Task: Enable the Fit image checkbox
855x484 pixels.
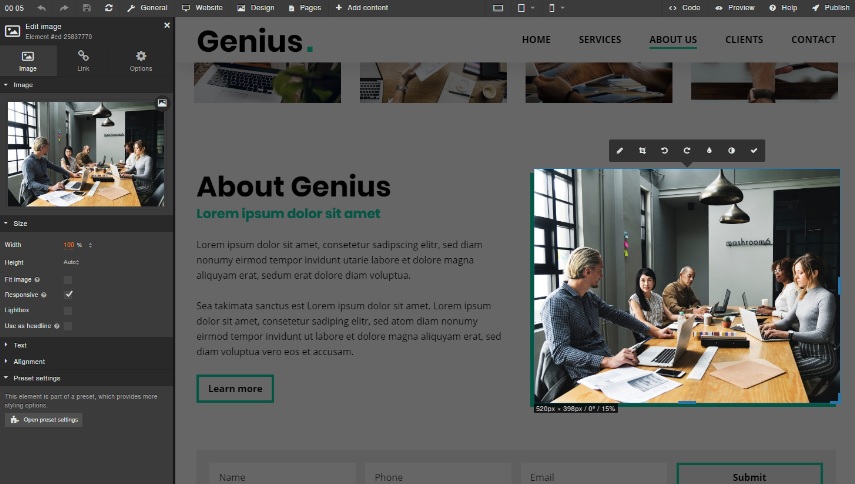Action: pos(68,280)
